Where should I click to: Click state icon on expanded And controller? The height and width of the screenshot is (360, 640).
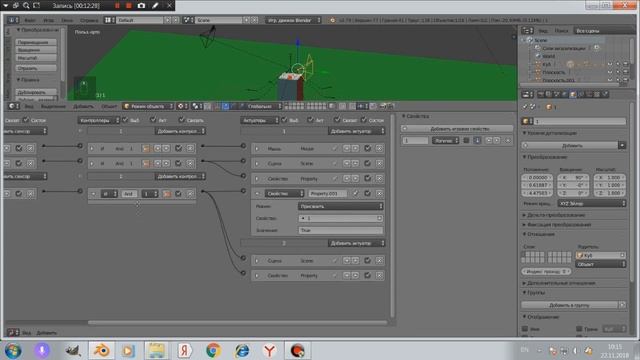(167, 194)
